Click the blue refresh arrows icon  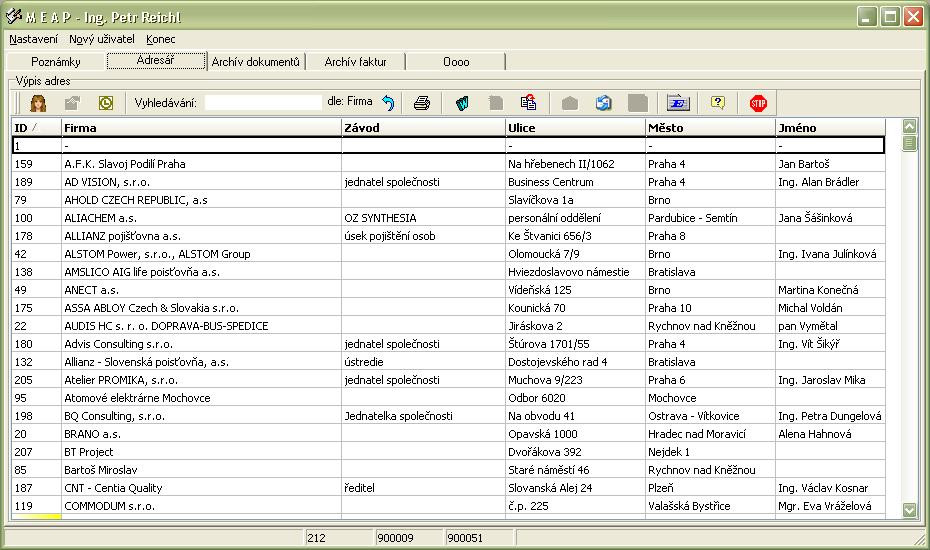(x=603, y=103)
